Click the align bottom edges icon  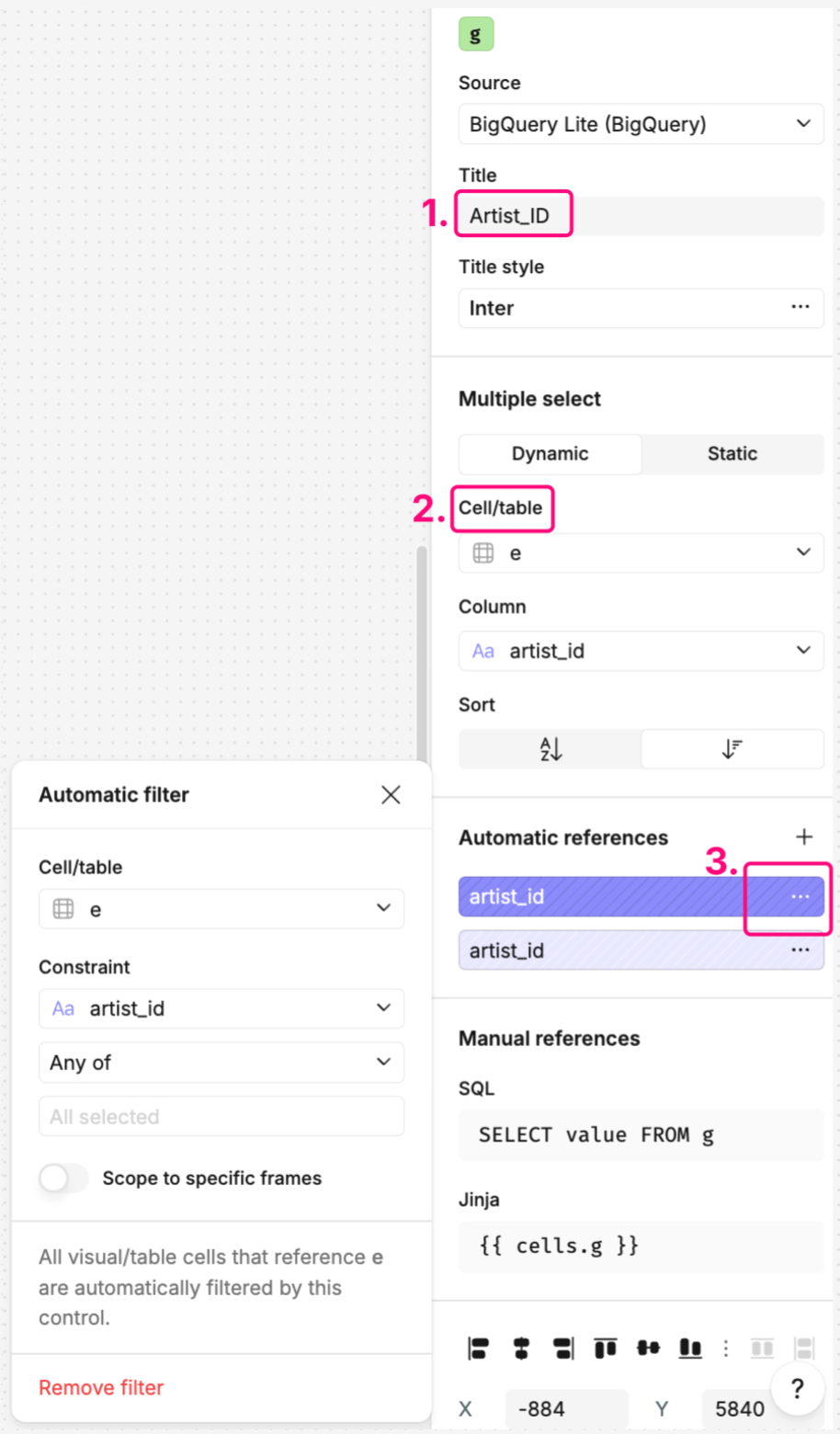click(x=690, y=1349)
